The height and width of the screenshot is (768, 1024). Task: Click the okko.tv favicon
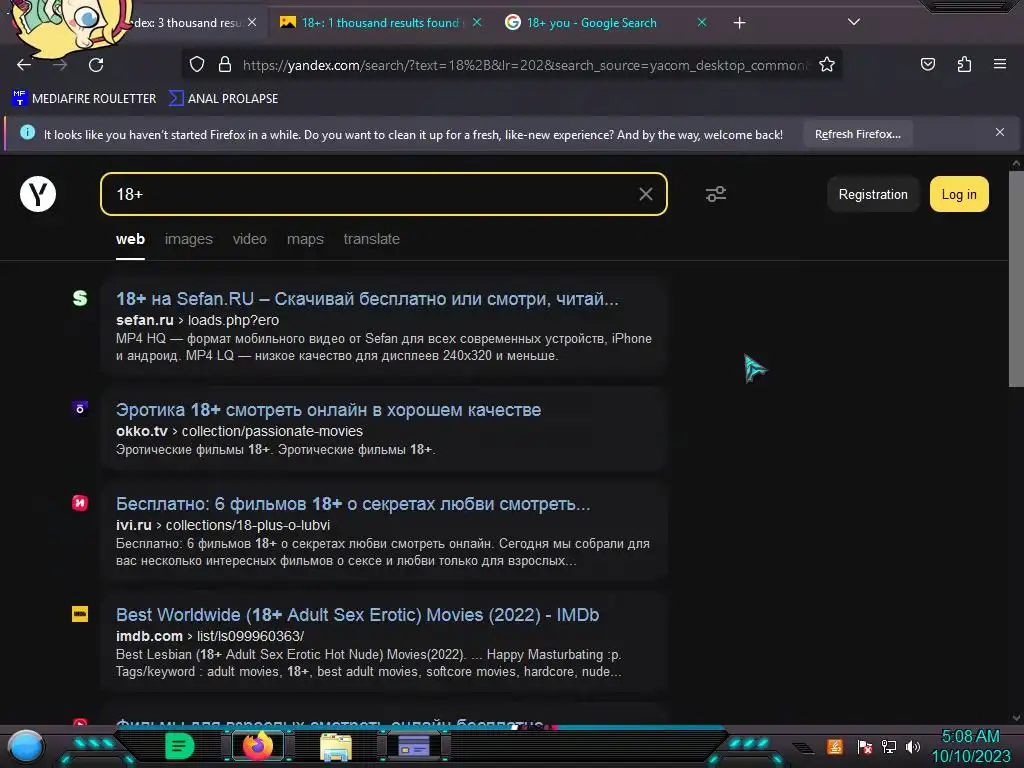[x=80, y=409]
